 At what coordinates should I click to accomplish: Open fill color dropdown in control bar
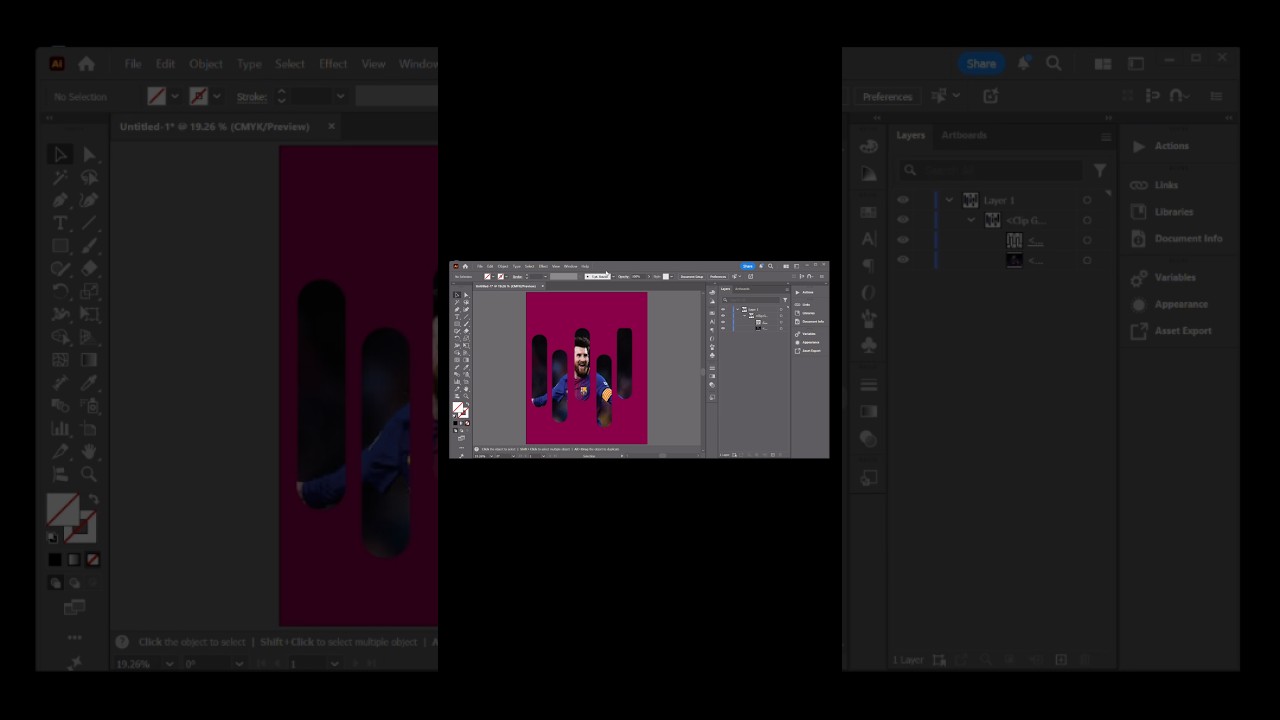(x=175, y=96)
